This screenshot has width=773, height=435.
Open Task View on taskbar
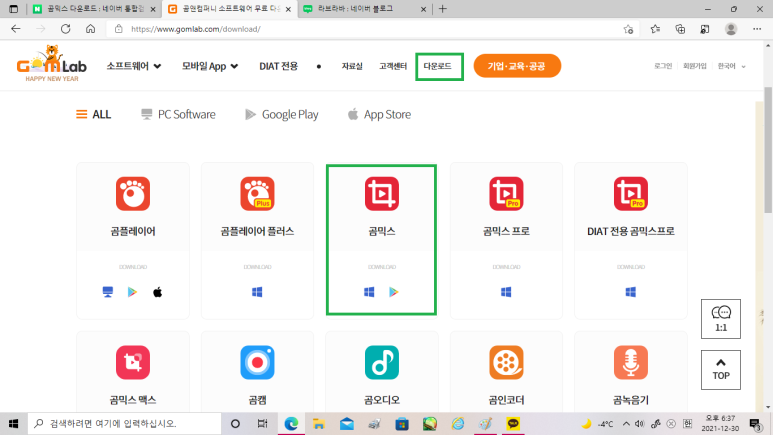[262, 424]
